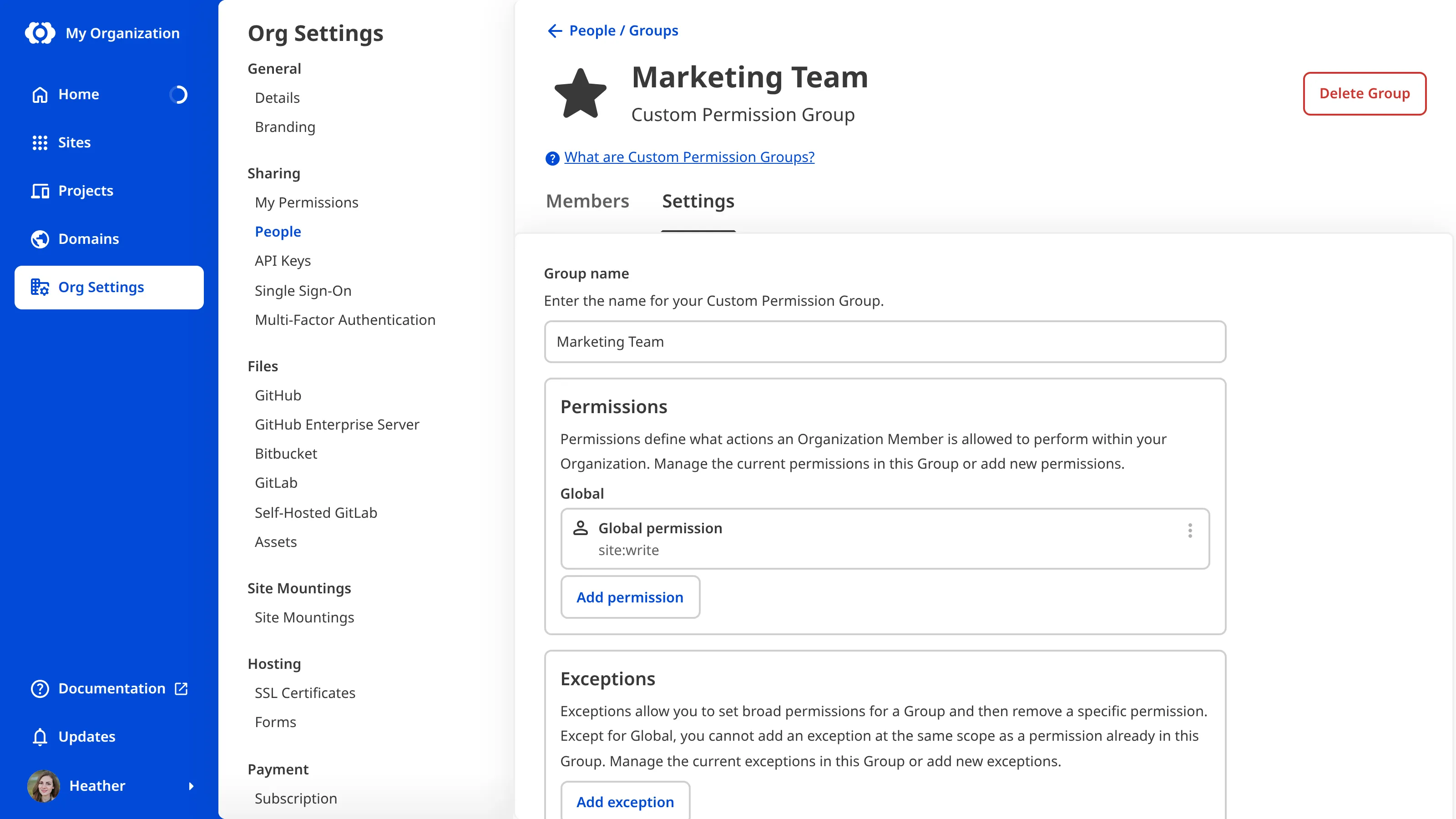Open Multi-Factor Authentication settings
1456x819 pixels.
pyautogui.click(x=345, y=320)
